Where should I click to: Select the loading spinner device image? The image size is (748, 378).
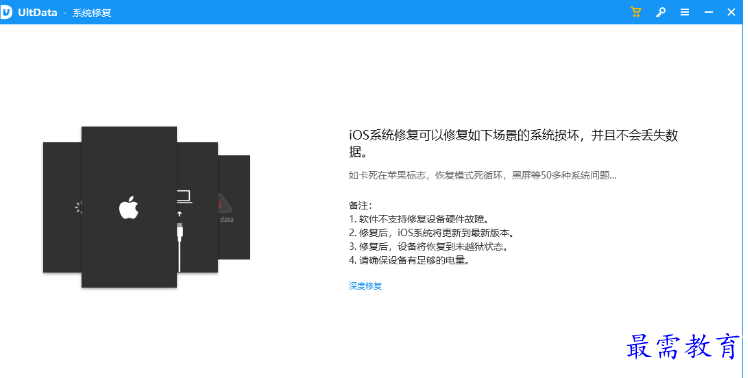point(62,207)
